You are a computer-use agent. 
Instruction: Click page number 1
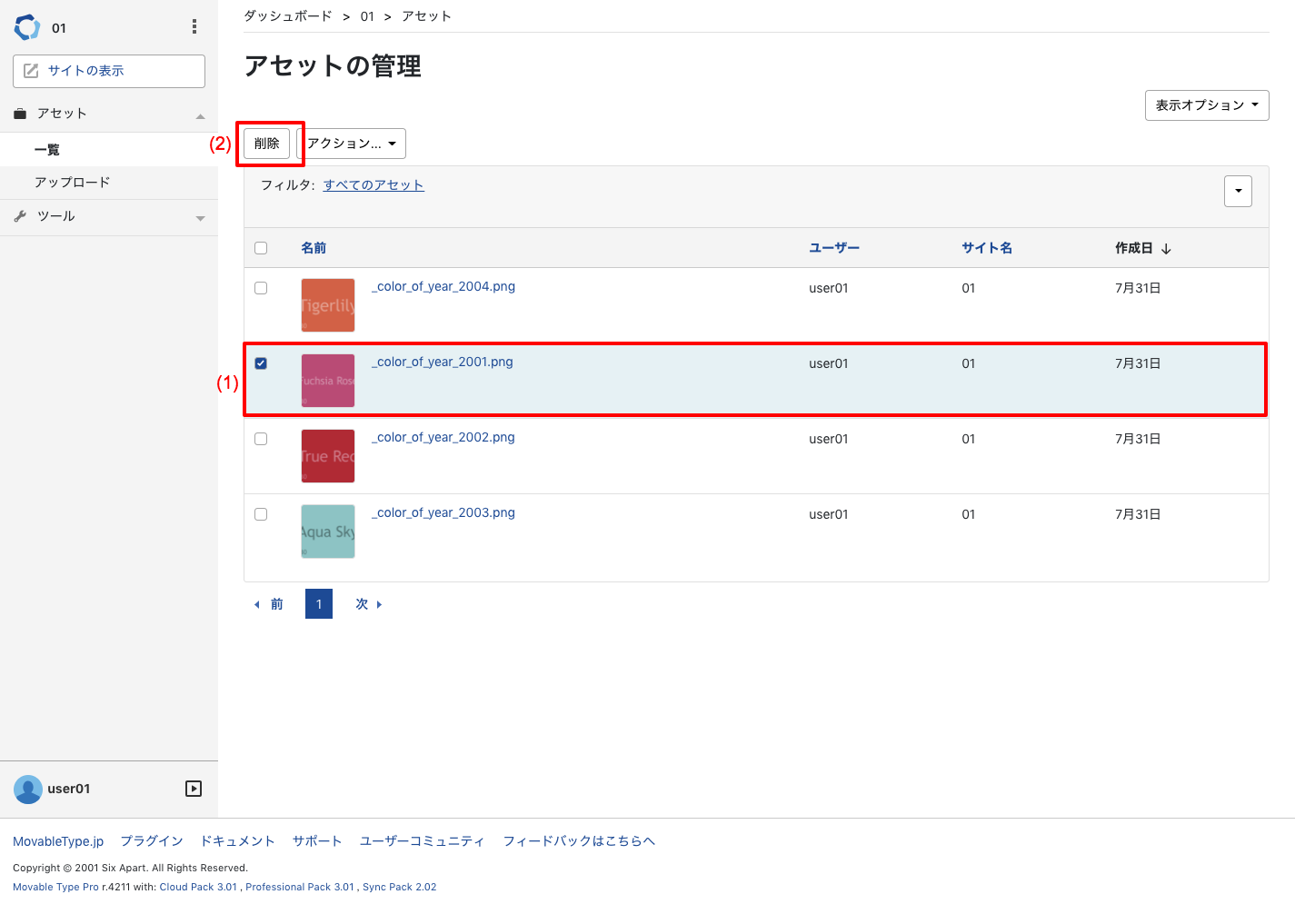coord(319,604)
